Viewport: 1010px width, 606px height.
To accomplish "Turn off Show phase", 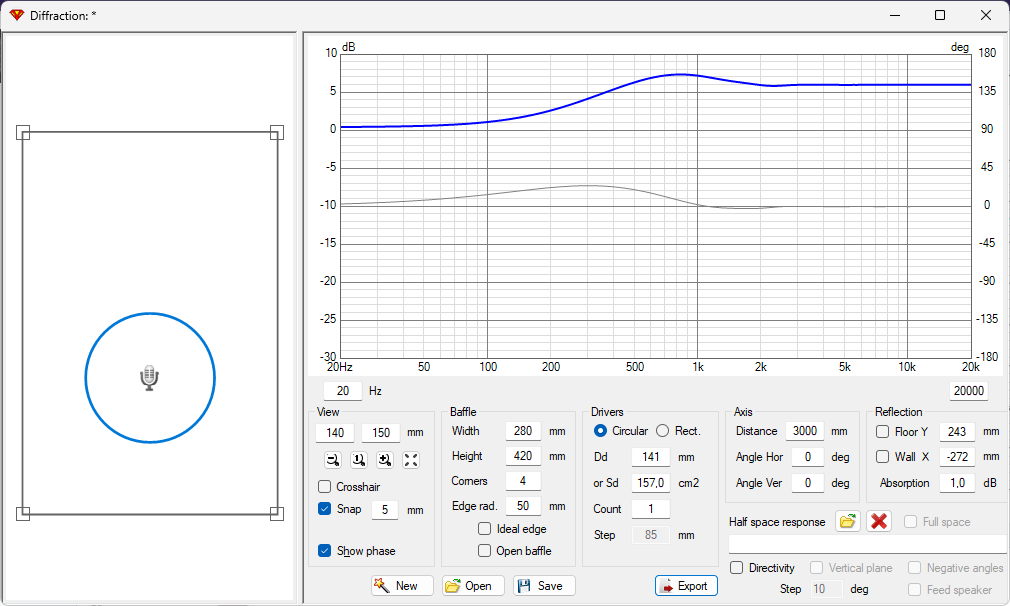I will pyautogui.click(x=325, y=551).
